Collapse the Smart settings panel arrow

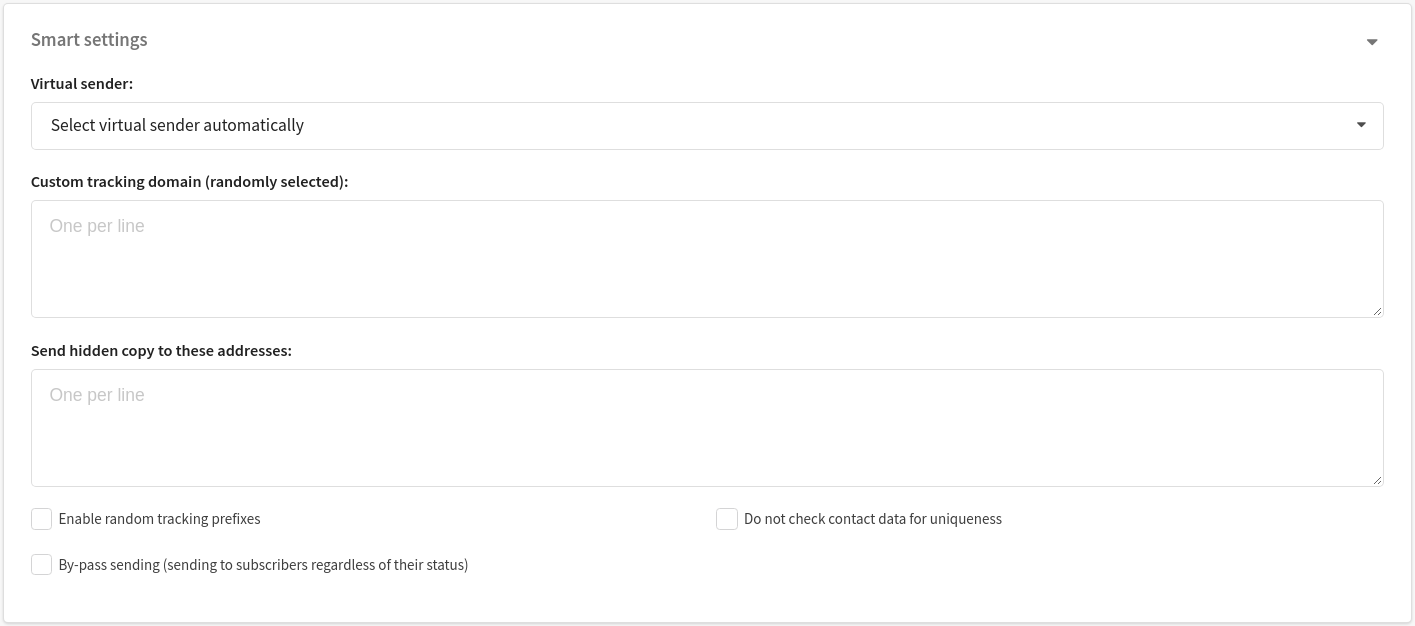point(1372,42)
